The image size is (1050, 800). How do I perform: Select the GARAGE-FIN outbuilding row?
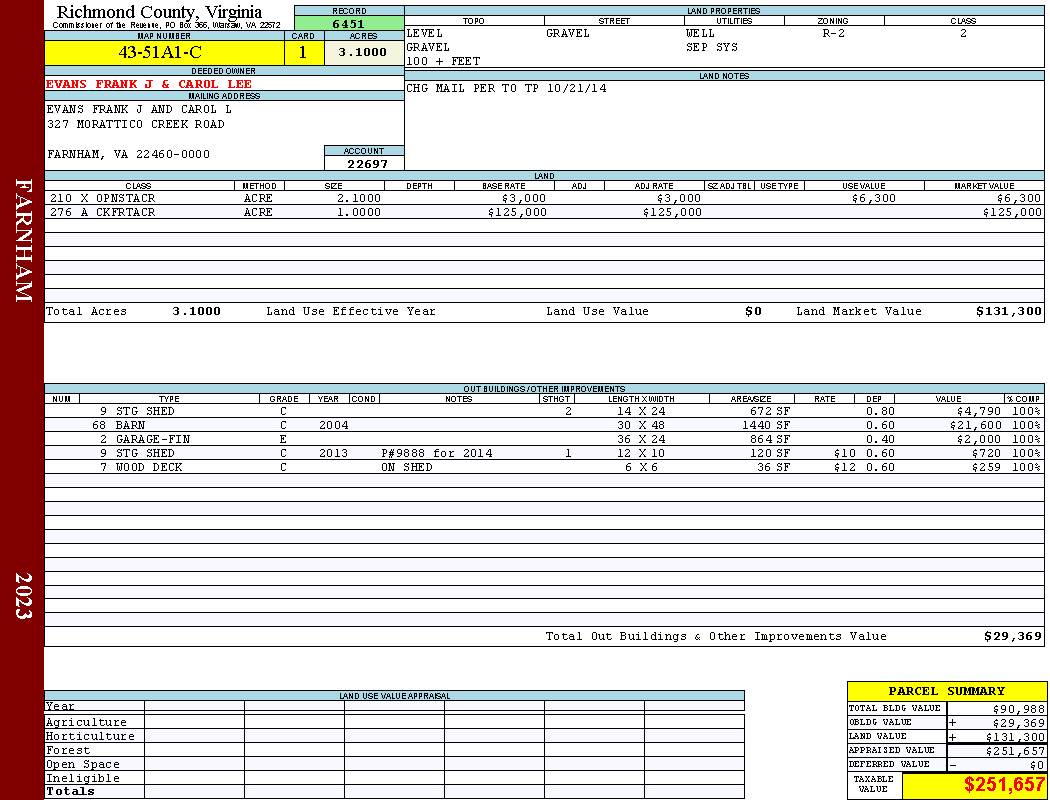point(544,439)
